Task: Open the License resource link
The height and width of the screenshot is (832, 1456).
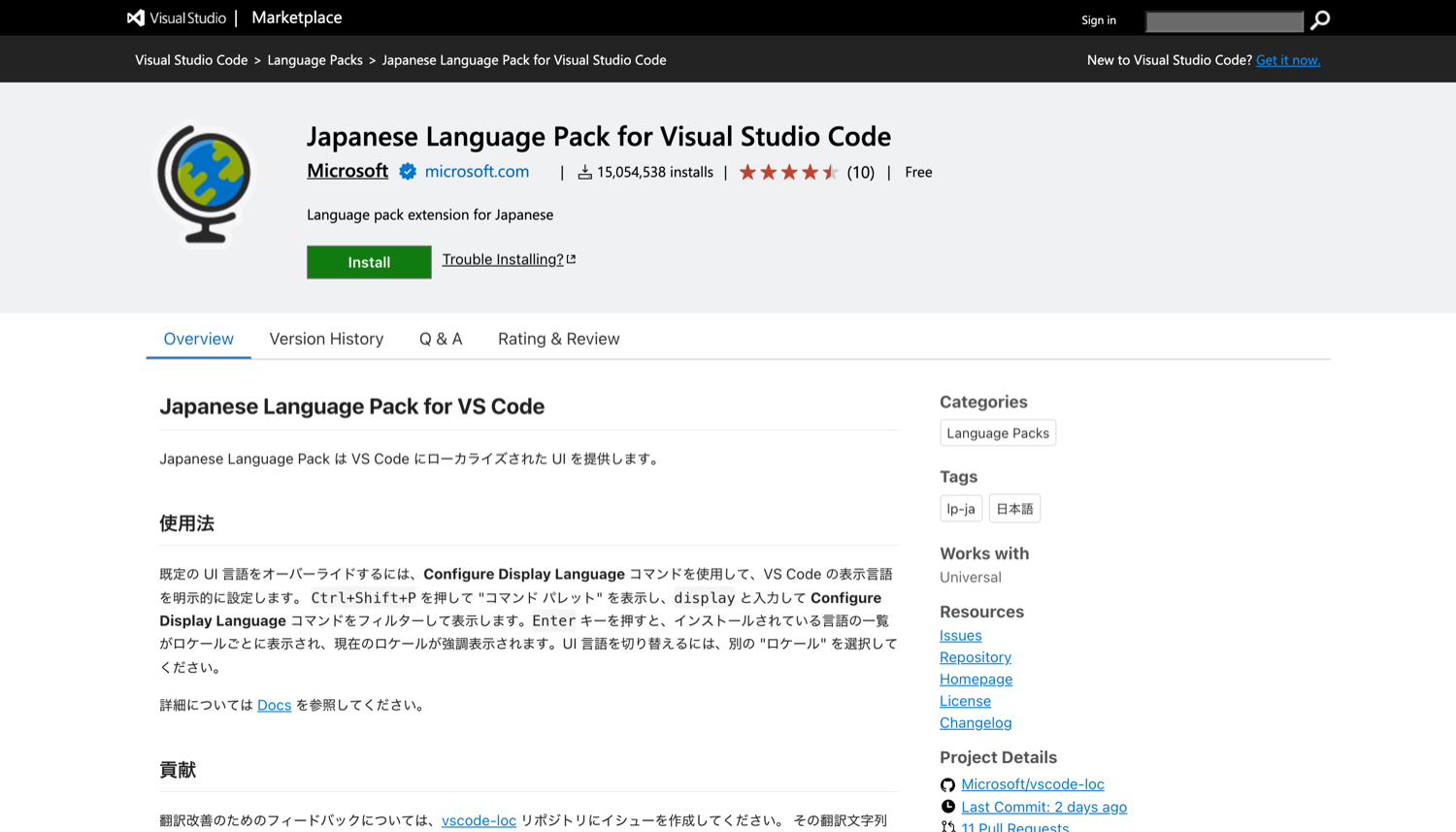Action: [965, 701]
